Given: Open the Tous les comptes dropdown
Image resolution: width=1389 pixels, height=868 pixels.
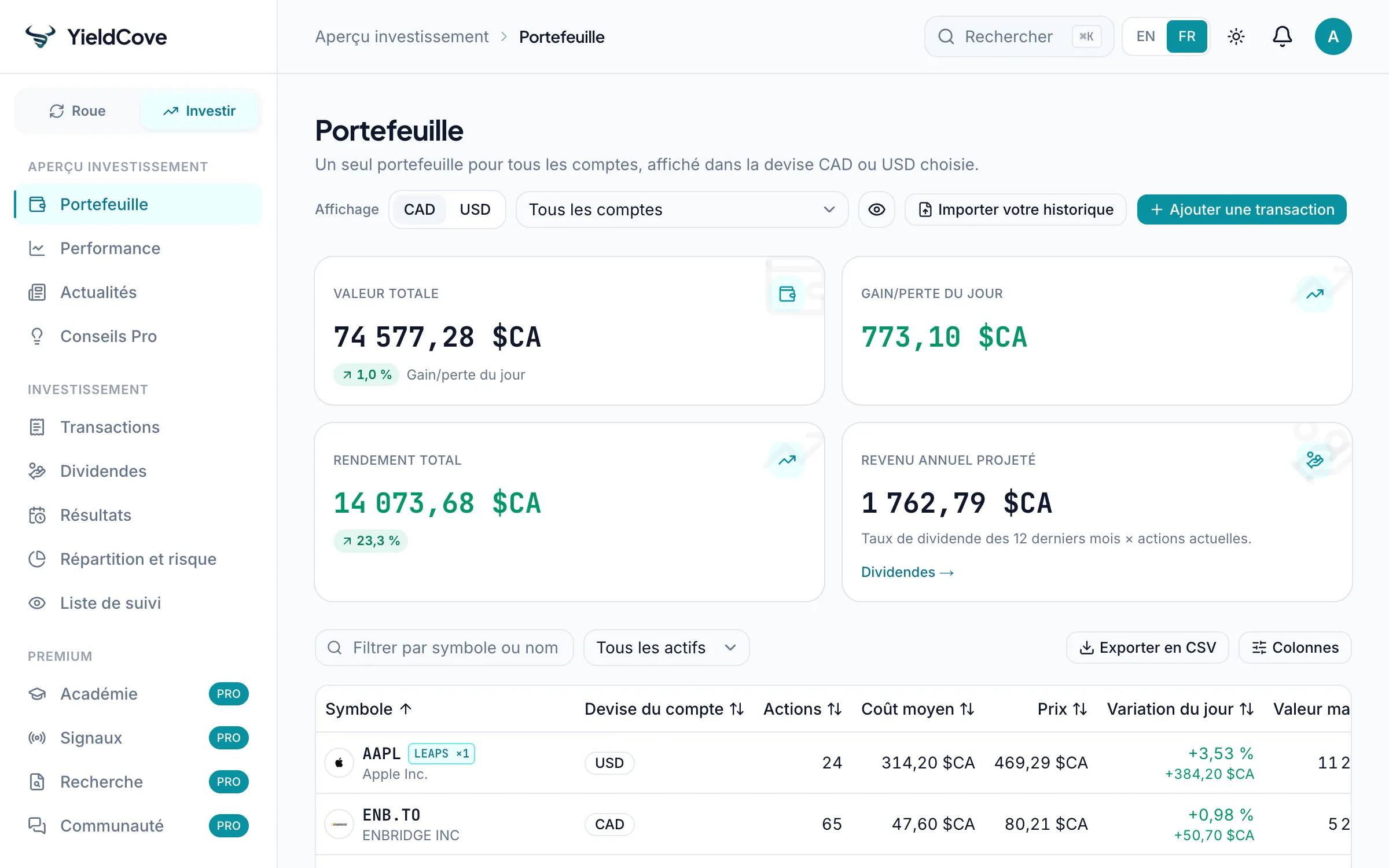Looking at the screenshot, I should coord(682,209).
